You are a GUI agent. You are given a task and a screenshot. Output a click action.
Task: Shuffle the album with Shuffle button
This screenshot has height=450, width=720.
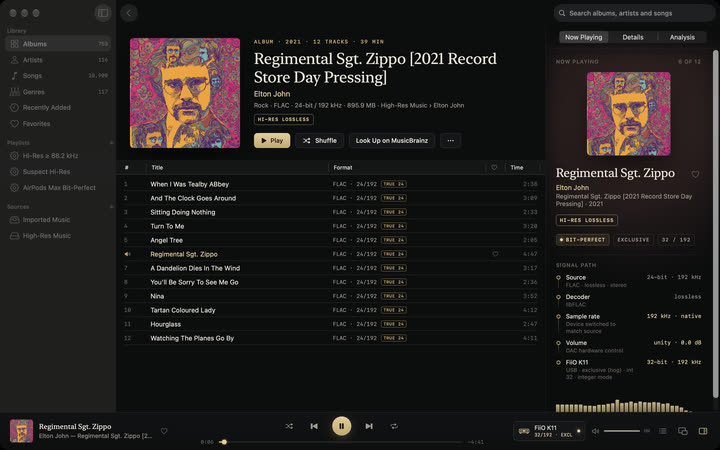pyautogui.click(x=320, y=141)
